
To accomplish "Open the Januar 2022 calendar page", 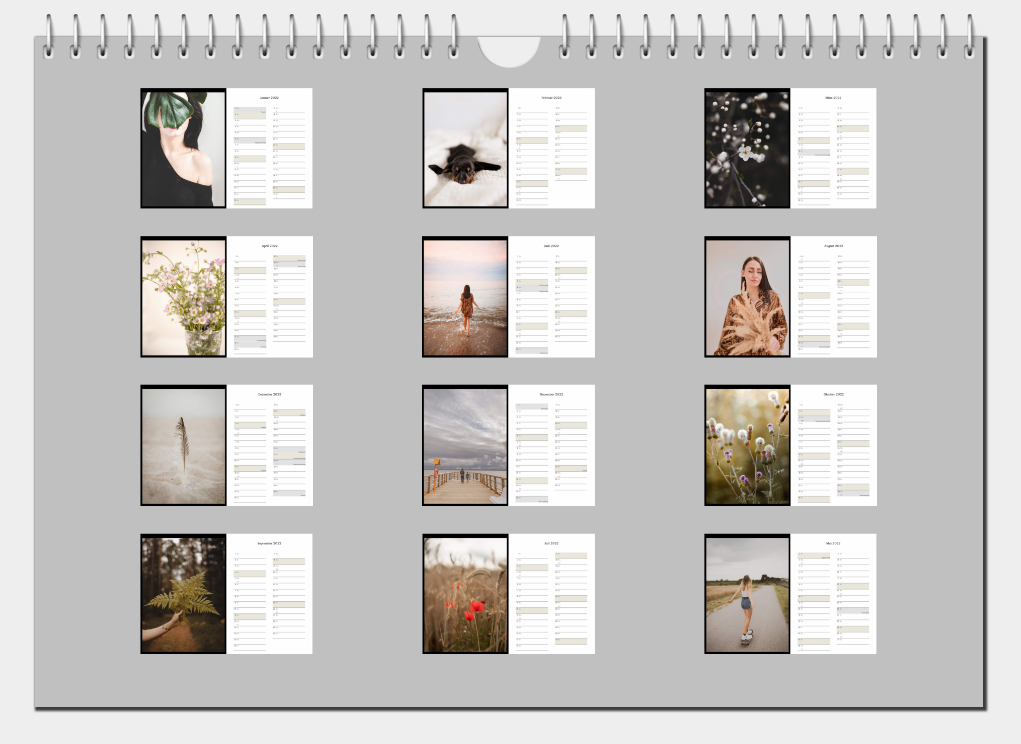I will (x=270, y=149).
